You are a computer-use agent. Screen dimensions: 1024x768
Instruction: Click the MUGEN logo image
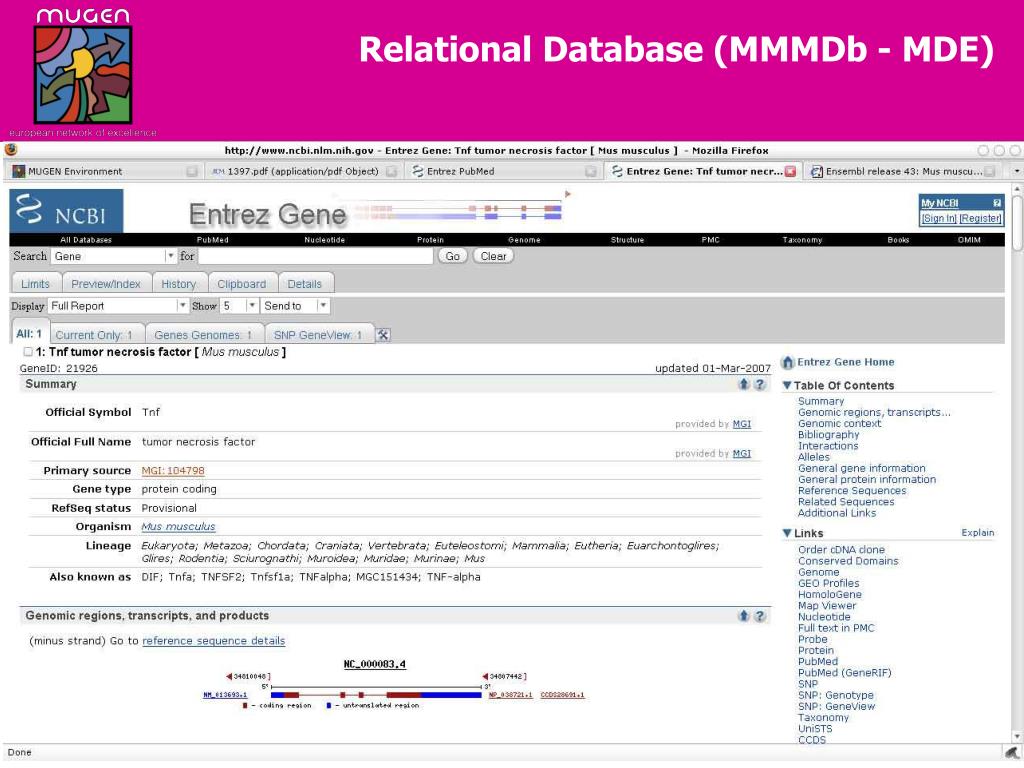(x=83, y=74)
